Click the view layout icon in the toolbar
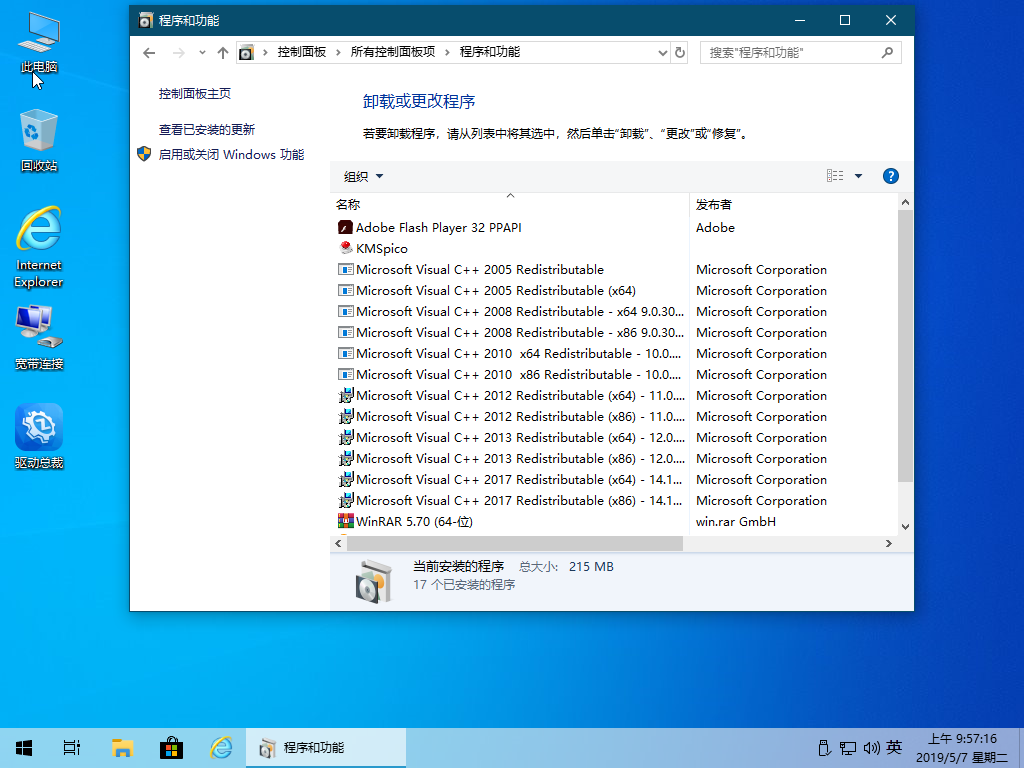This screenshot has width=1024, height=768. (835, 176)
